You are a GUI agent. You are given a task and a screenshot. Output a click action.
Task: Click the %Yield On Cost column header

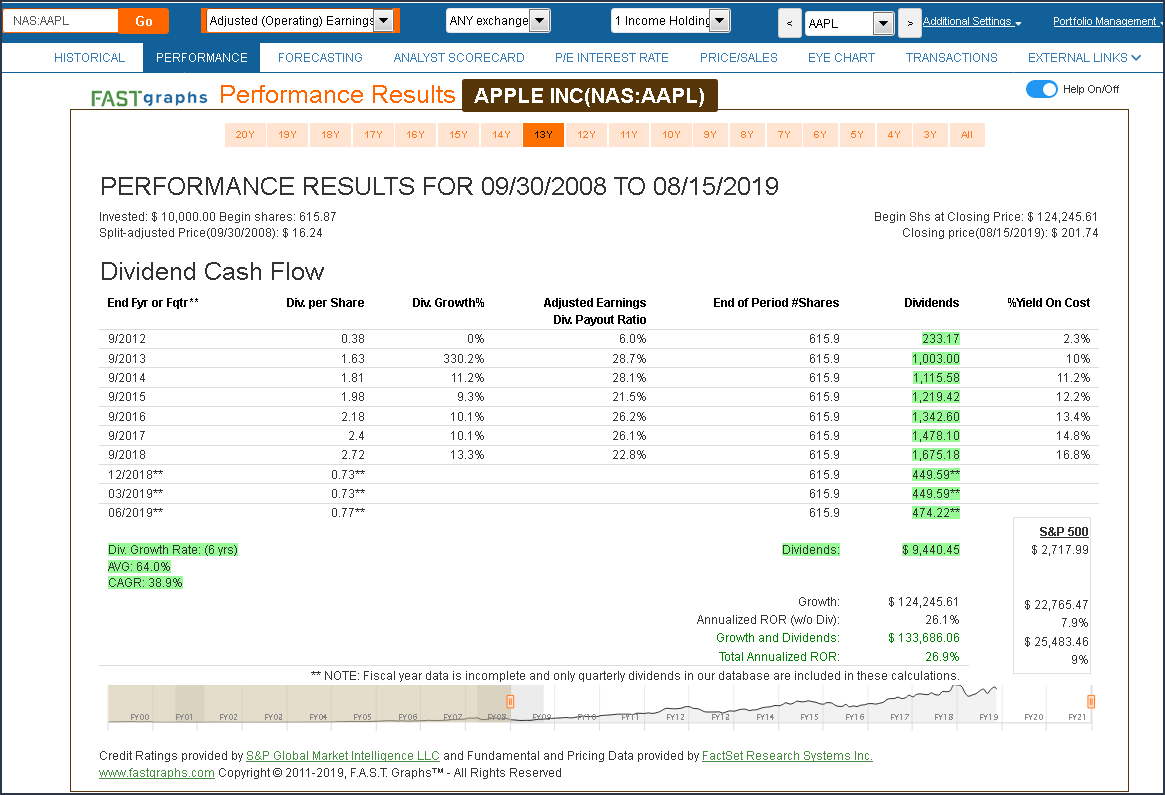tap(1048, 302)
